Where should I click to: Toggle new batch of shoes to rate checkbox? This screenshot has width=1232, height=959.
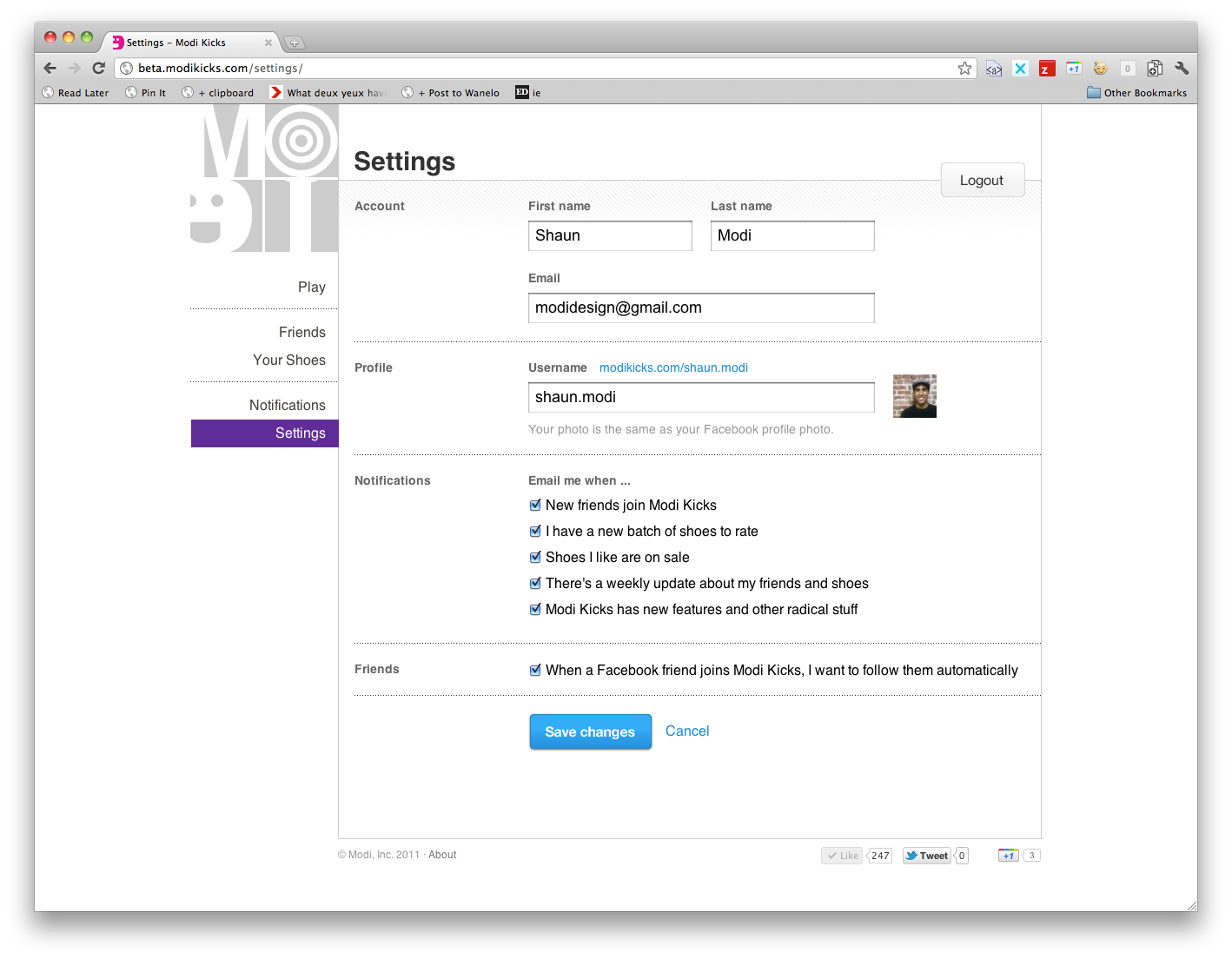[535, 531]
